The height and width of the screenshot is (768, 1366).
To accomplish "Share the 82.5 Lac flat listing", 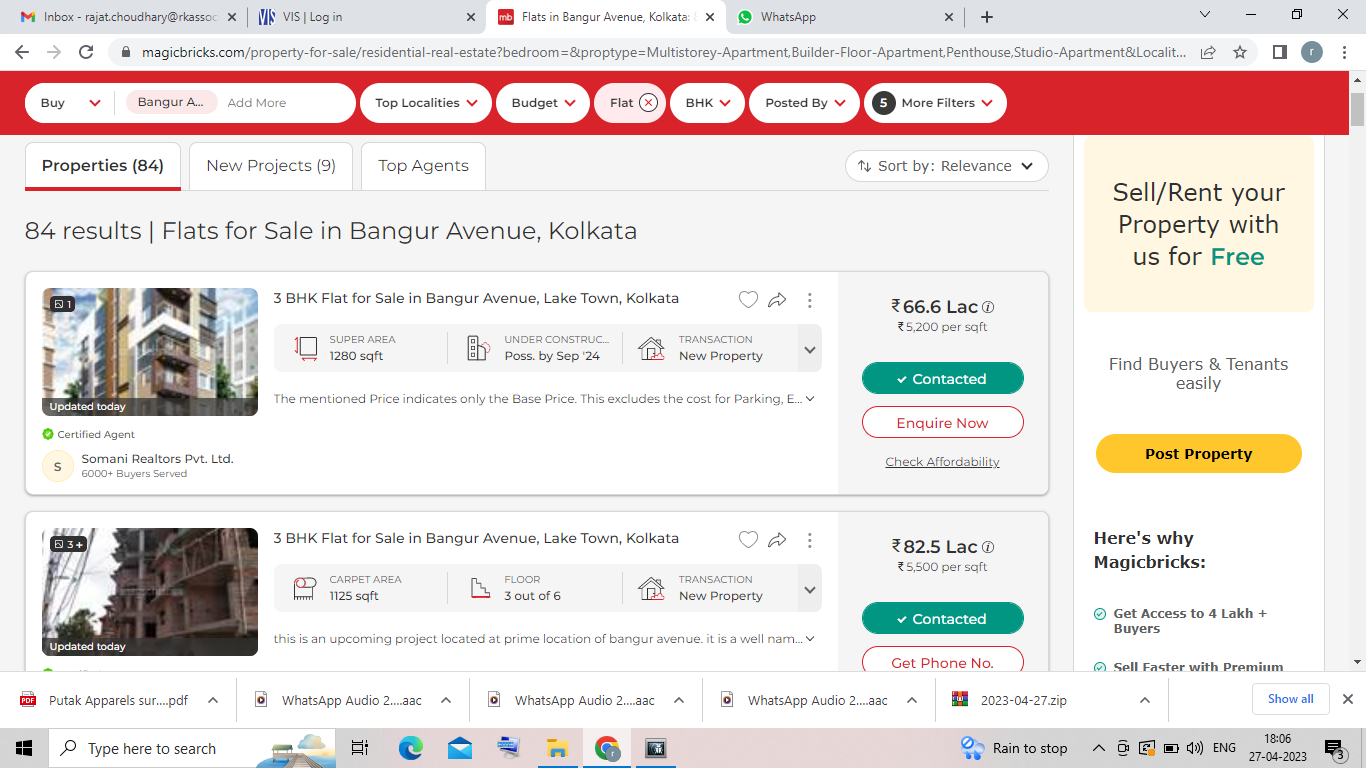I will 777,539.
